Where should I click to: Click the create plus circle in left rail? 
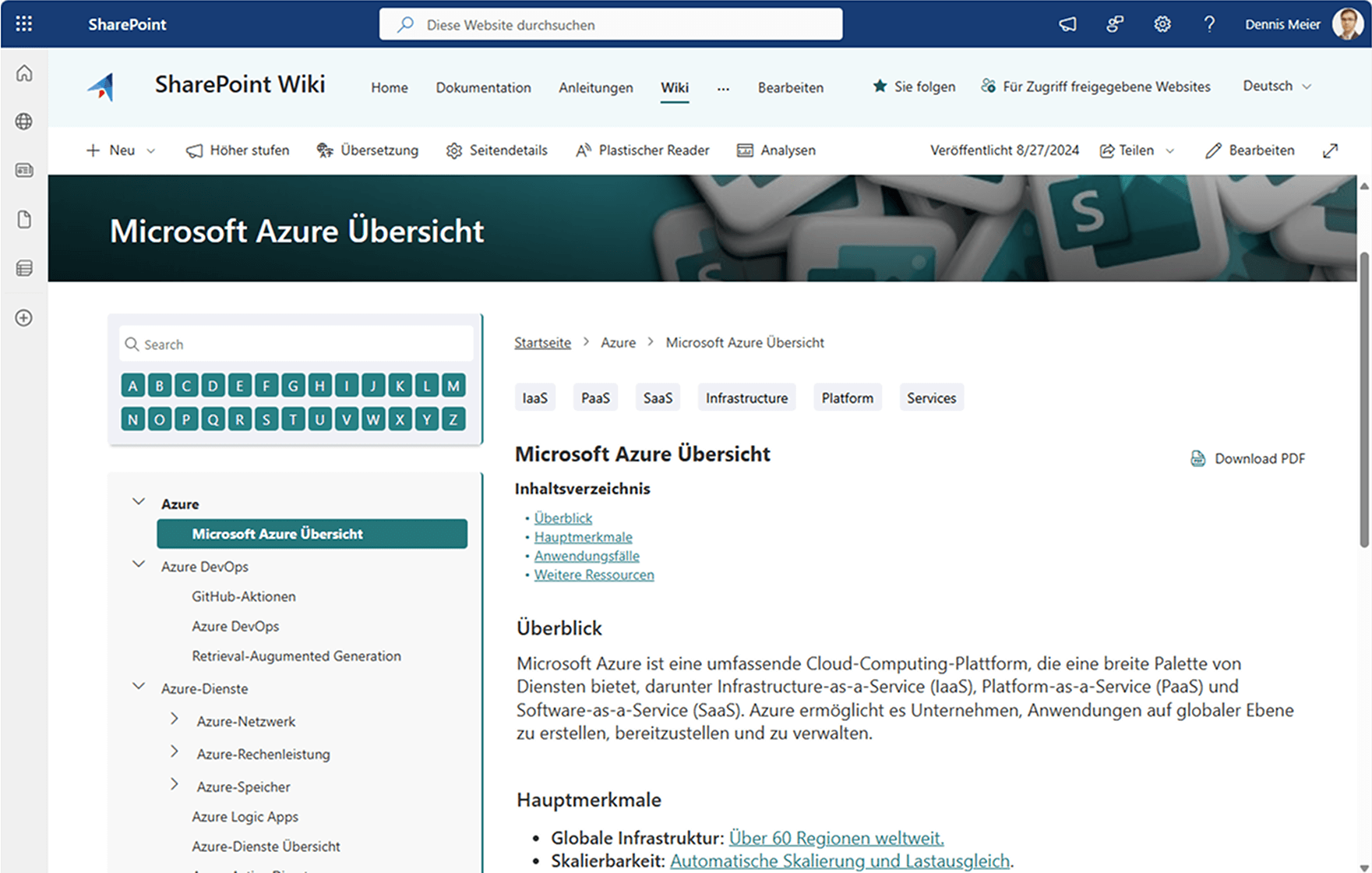pyautogui.click(x=24, y=318)
